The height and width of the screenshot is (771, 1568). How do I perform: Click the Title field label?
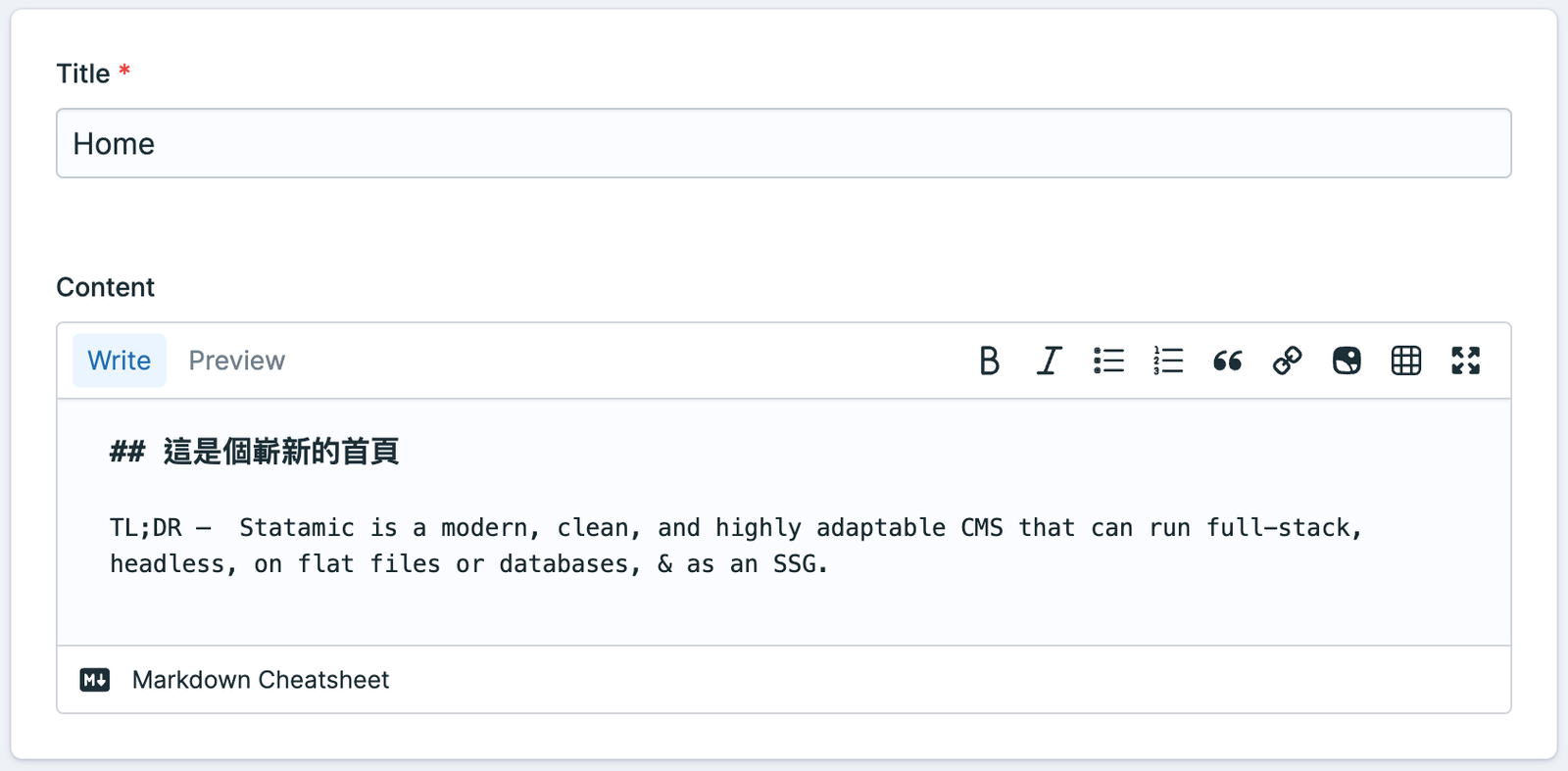pos(83,73)
